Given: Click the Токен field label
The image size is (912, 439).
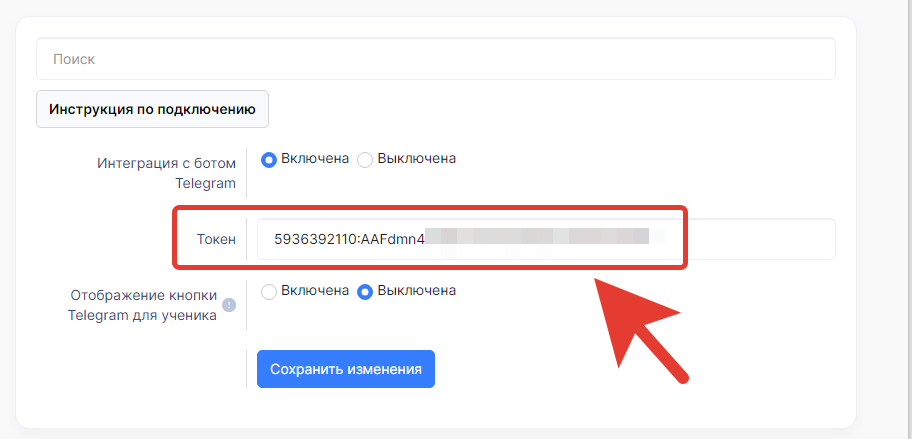Looking at the screenshot, I should click(x=216, y=239).
